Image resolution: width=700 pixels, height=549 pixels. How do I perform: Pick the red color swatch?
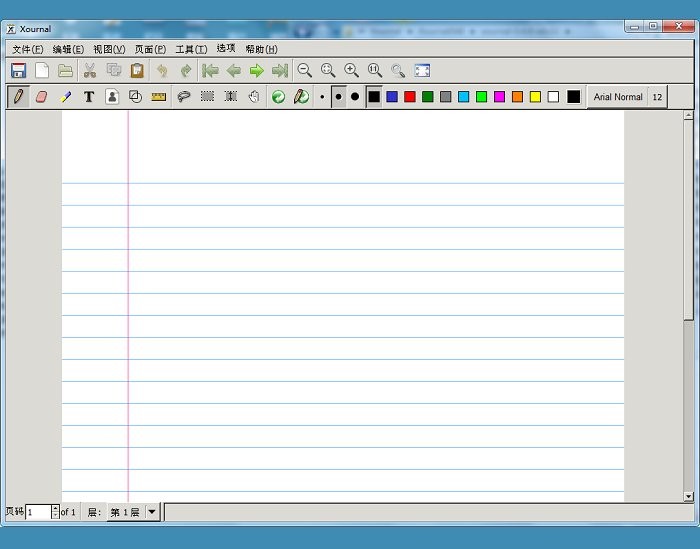410,97
